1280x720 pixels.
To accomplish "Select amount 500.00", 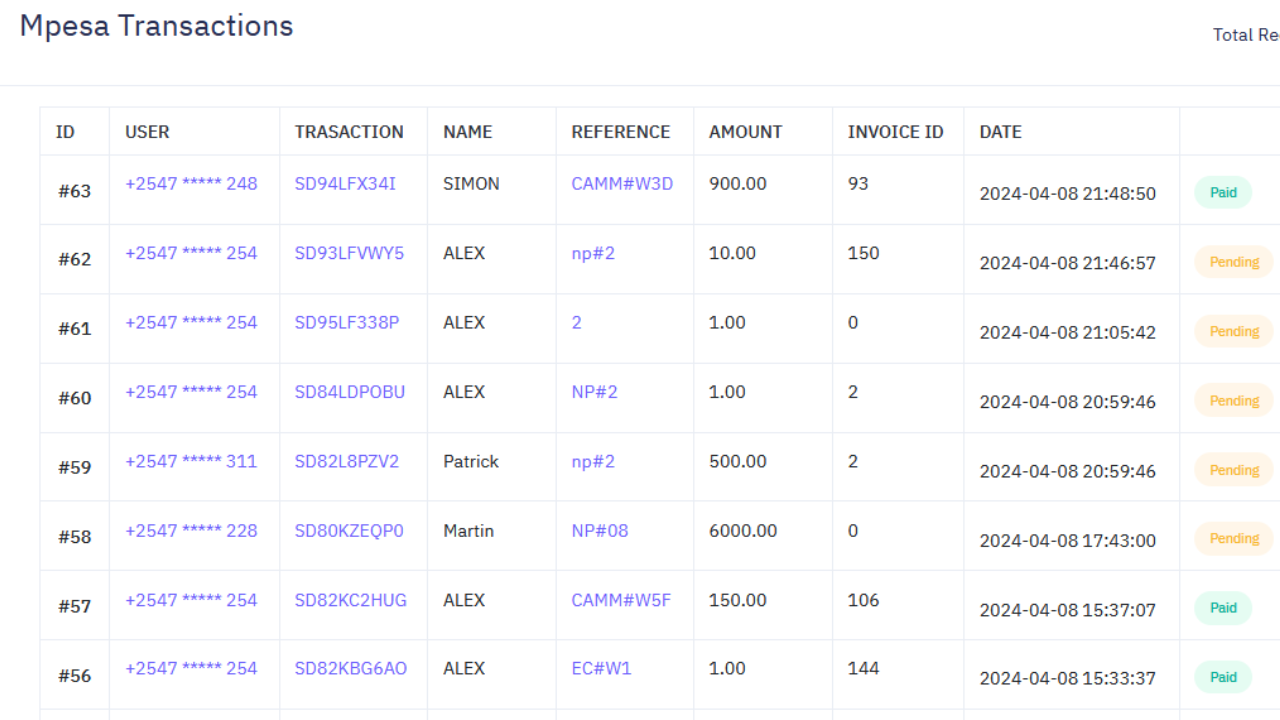I will [x=738, y=461].
